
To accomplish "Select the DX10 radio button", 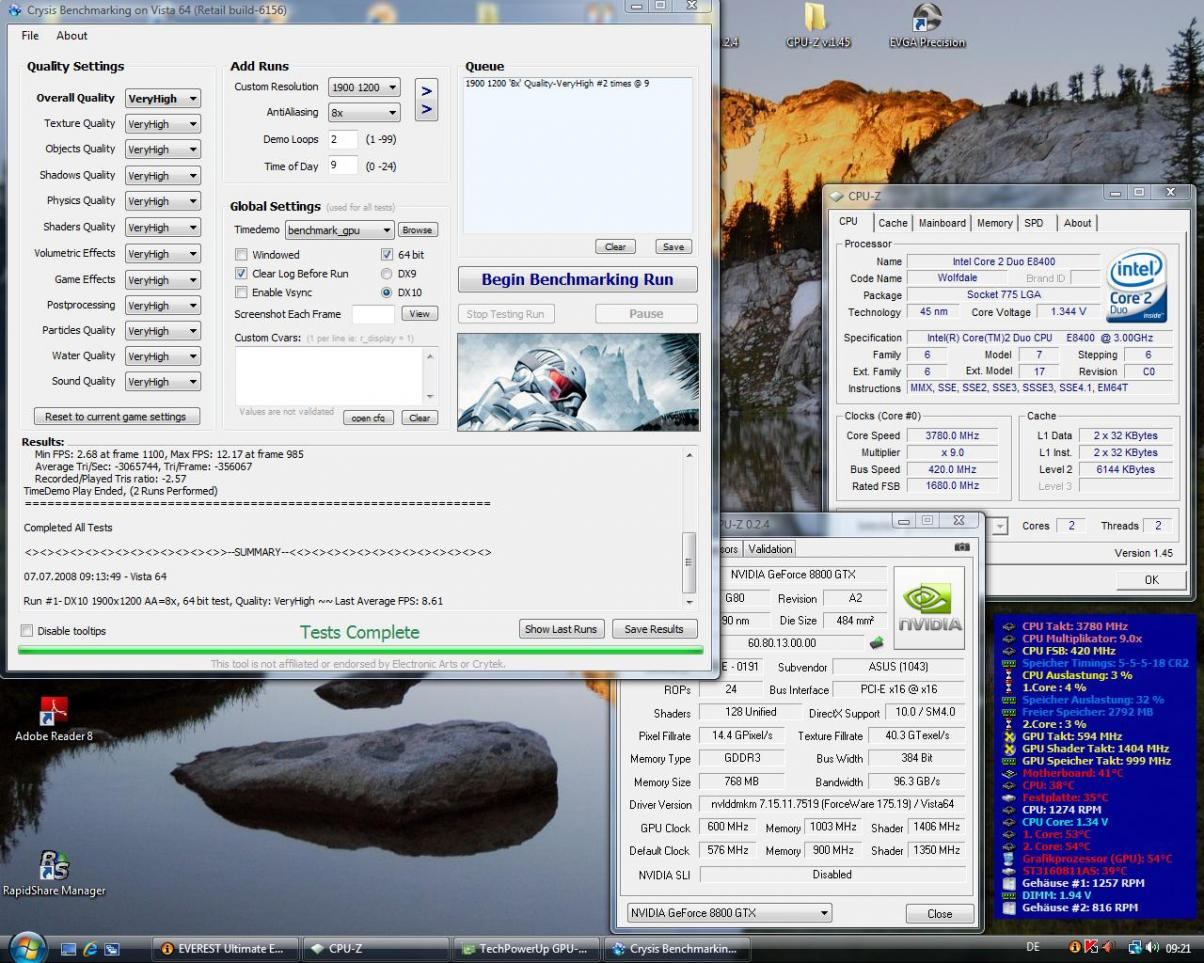I will tap(387, 292).
